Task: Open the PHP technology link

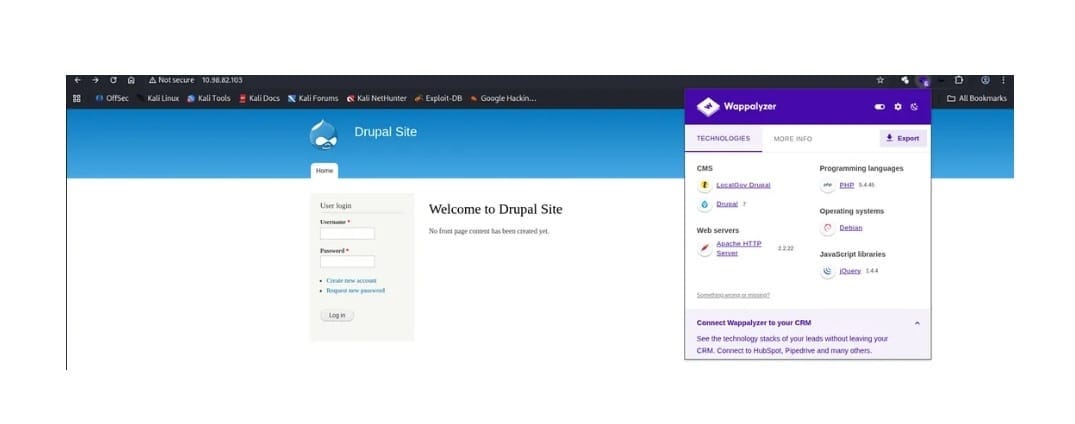Action: tap(847, 185)
